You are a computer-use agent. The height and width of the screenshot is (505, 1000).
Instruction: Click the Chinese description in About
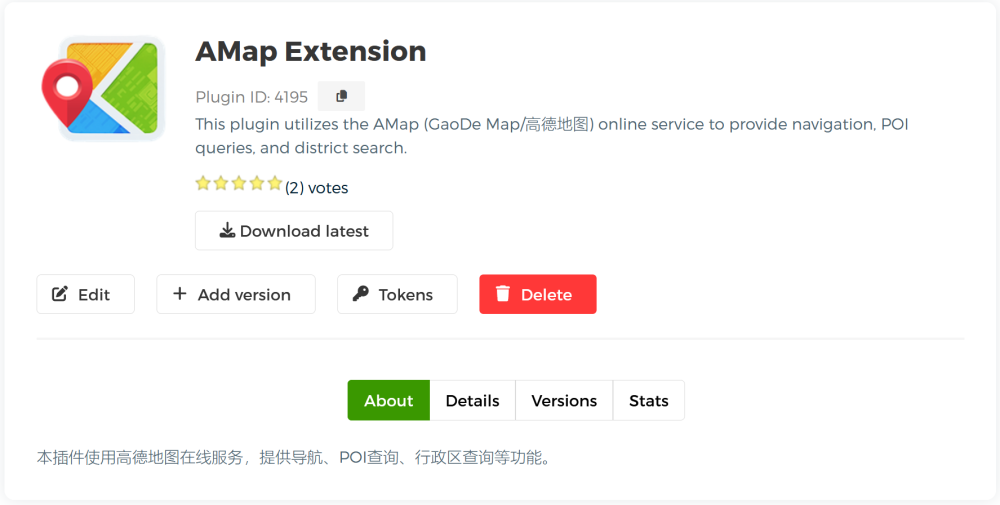click(x=293, y=458)
